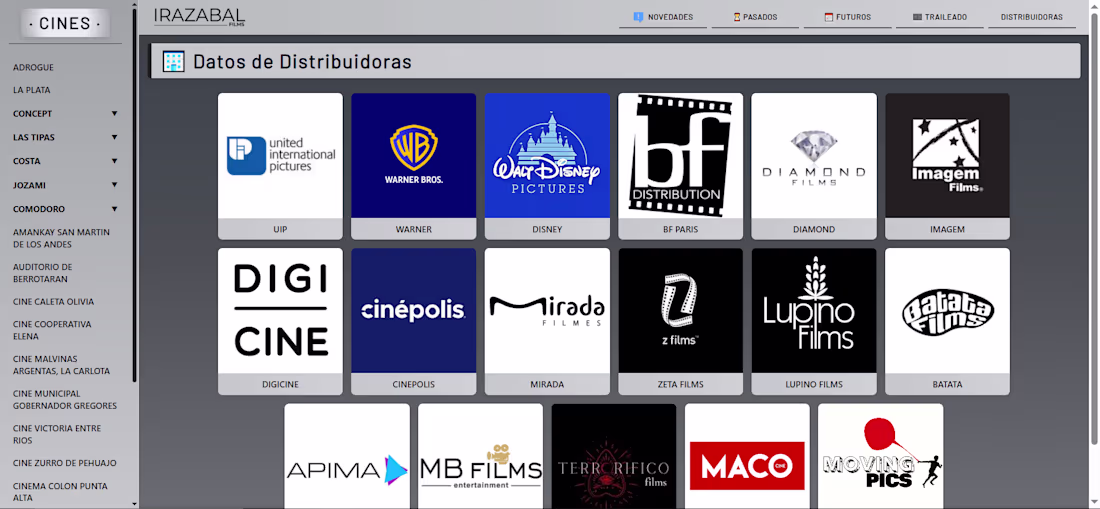Viewport: 1100px width, 509px height.
Task: Click the UIP distributor label
Action: point(281,229)
